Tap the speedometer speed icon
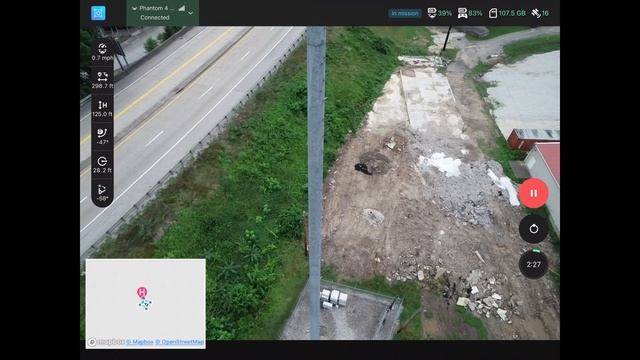Image resolution: width=640 pixels, height=360 pixels. (102, 49)
